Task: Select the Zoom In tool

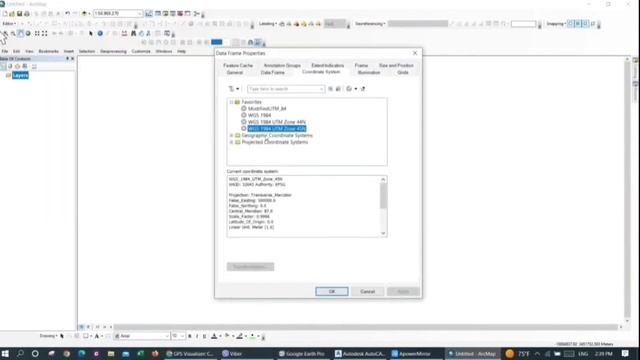Action: (6, 33)
